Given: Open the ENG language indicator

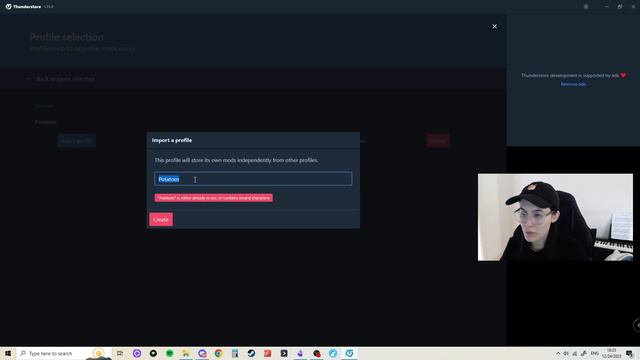Looking at the screenshot, I should pos(595,353).
